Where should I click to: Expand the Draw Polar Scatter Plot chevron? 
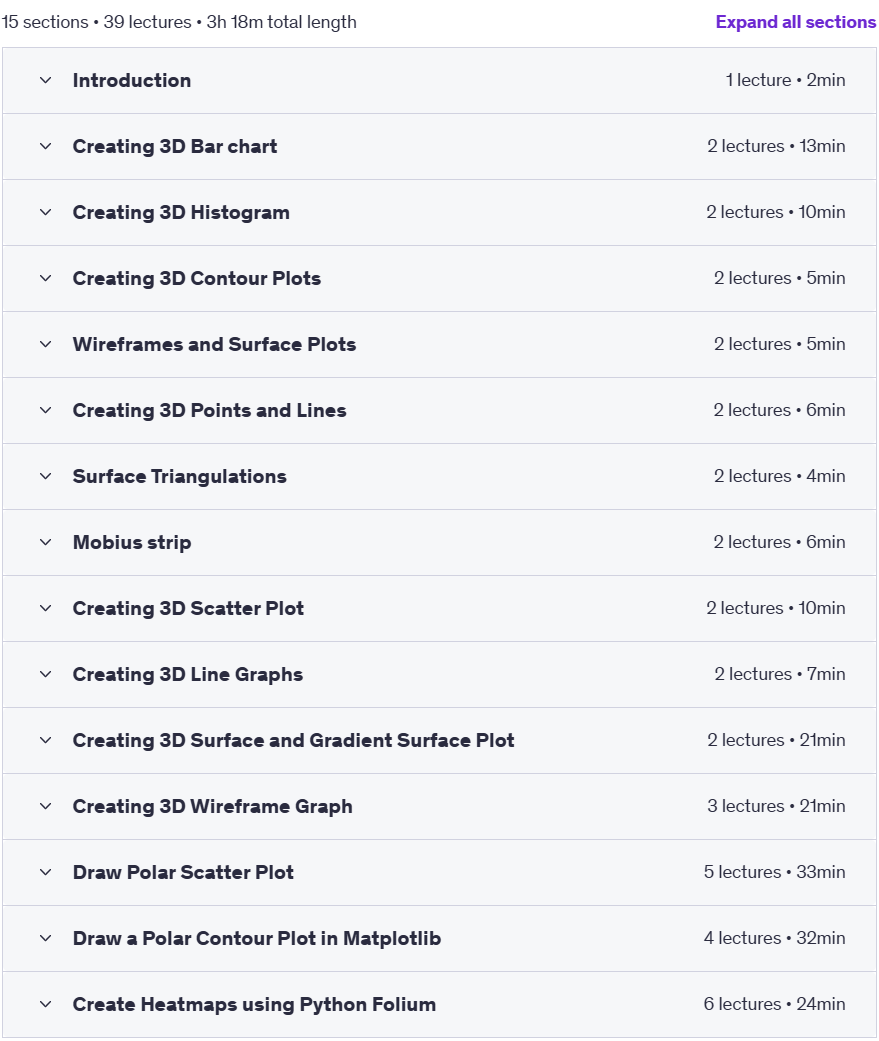[x=45, y=872]
